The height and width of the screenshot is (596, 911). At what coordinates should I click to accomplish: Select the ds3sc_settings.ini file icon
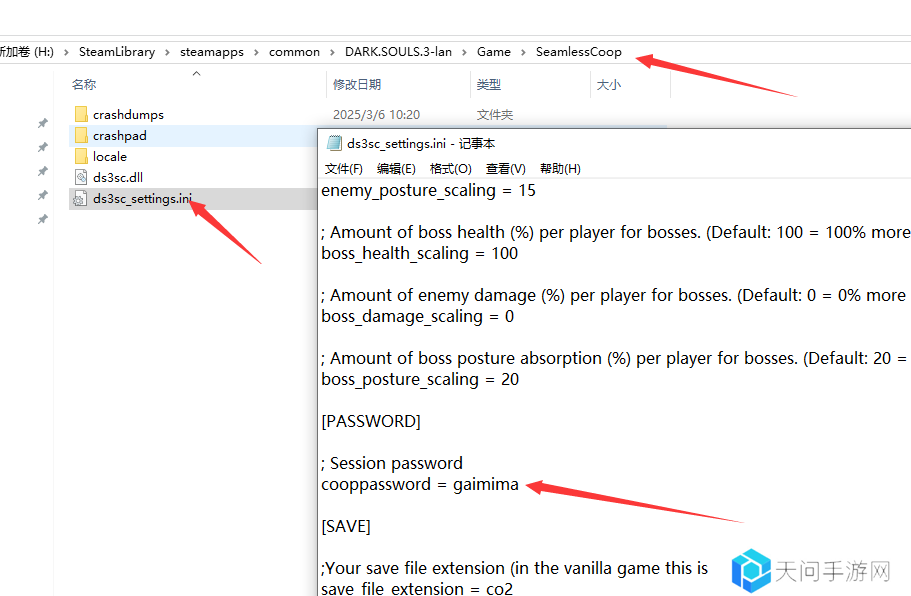coord(80,199)
